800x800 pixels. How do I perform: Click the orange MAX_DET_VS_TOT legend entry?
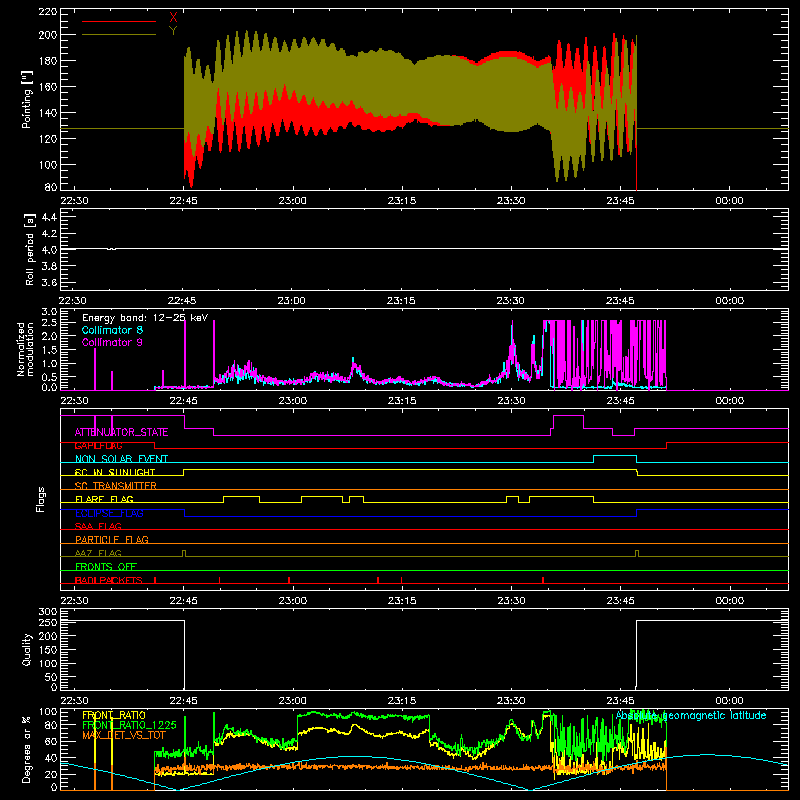pyautogui.click(x=124, y=735)
